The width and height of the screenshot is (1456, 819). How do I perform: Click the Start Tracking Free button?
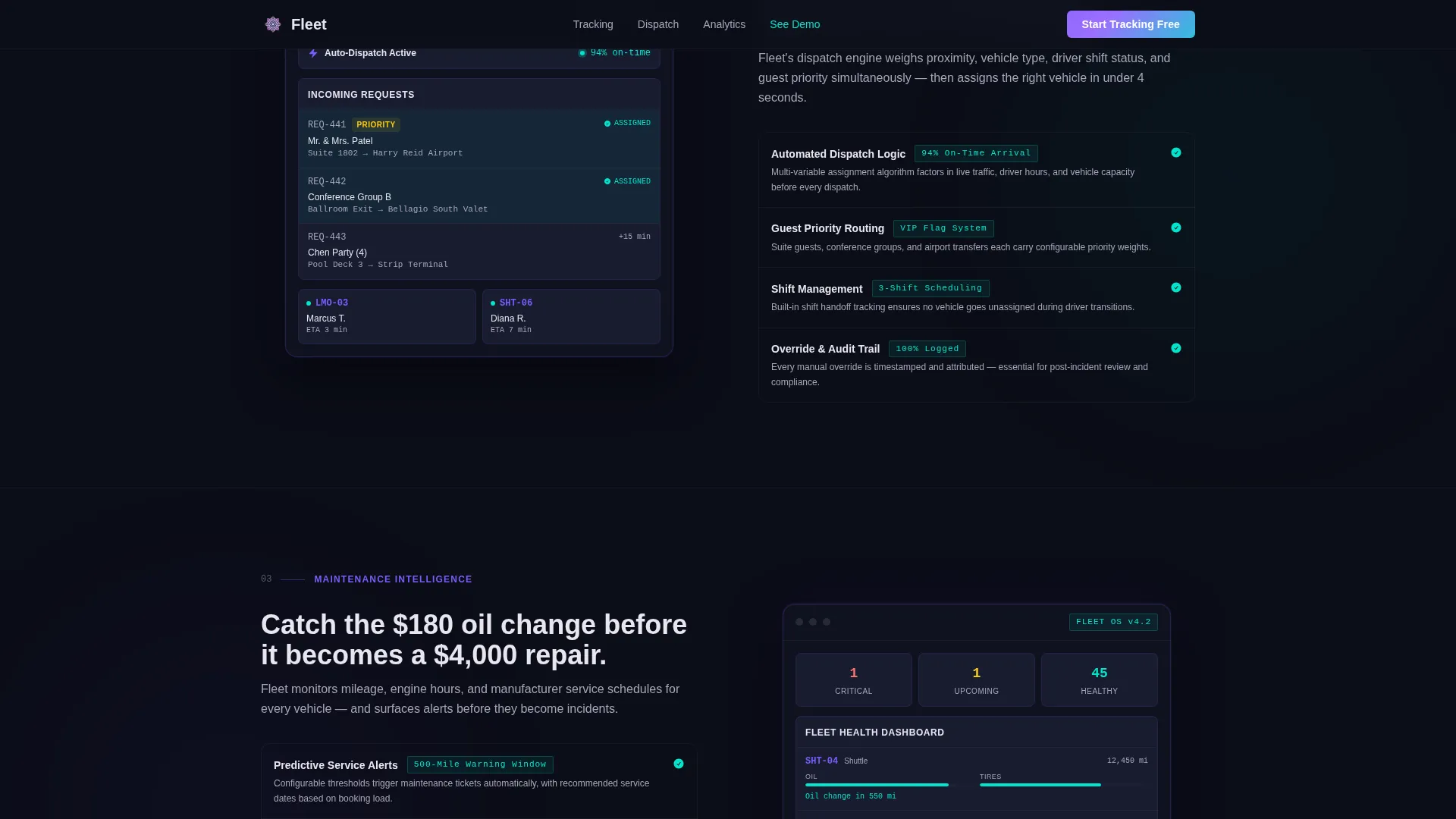pos(1131,24)
